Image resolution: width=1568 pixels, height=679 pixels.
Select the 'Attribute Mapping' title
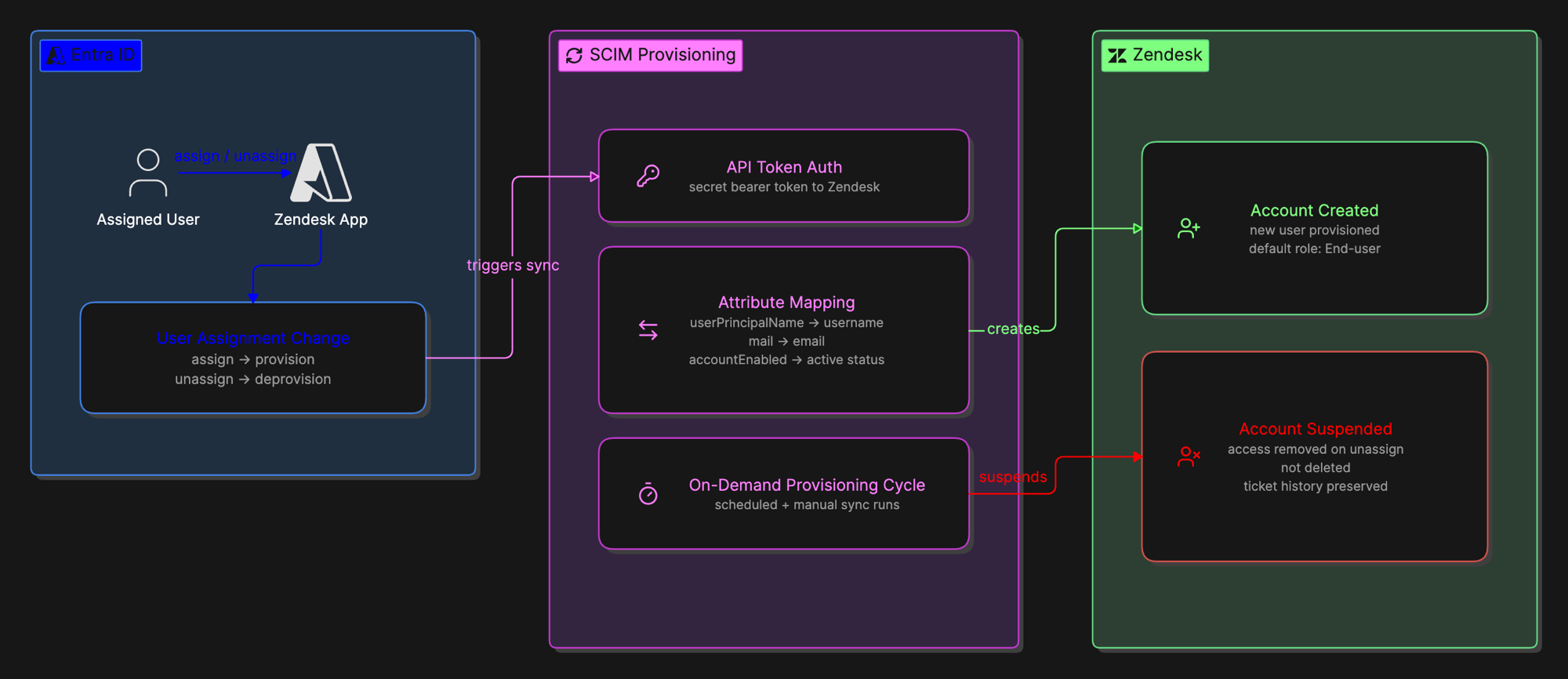pyautogui.click(x=786, y=303)
